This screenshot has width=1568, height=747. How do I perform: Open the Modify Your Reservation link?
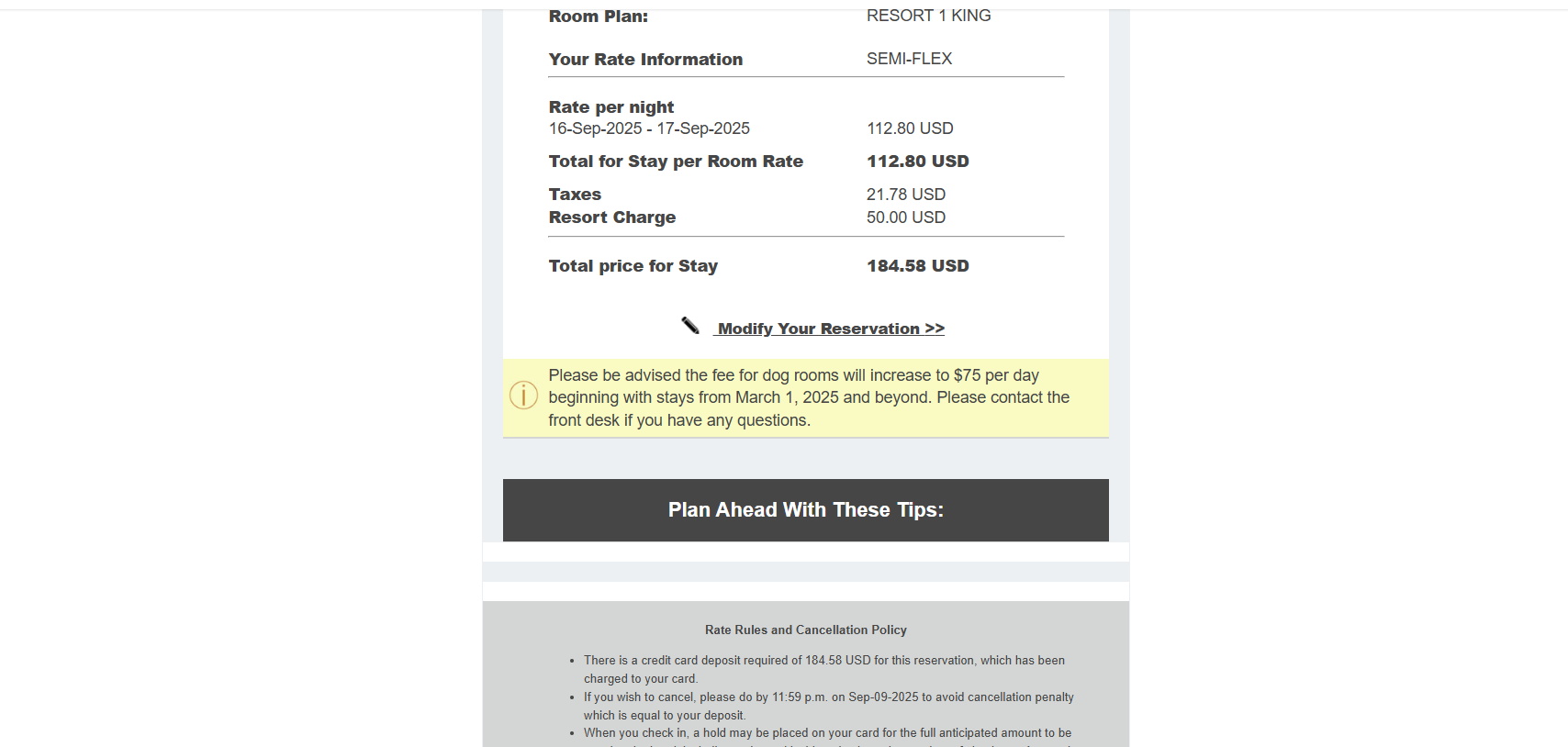831,329
